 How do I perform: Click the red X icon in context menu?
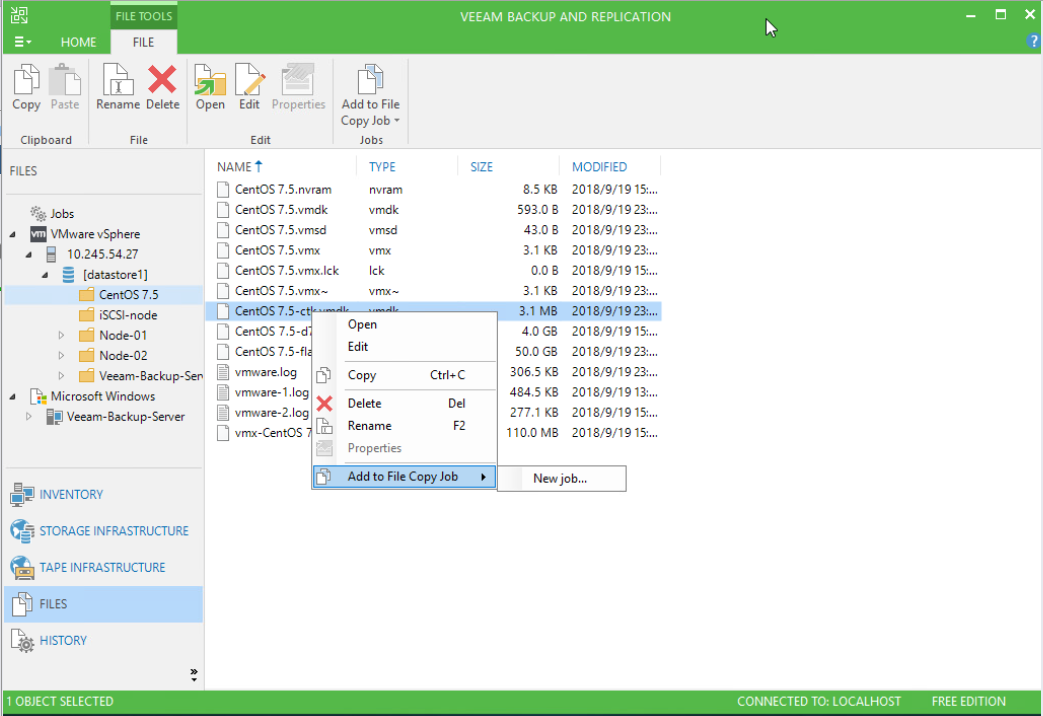pos(325,404)
